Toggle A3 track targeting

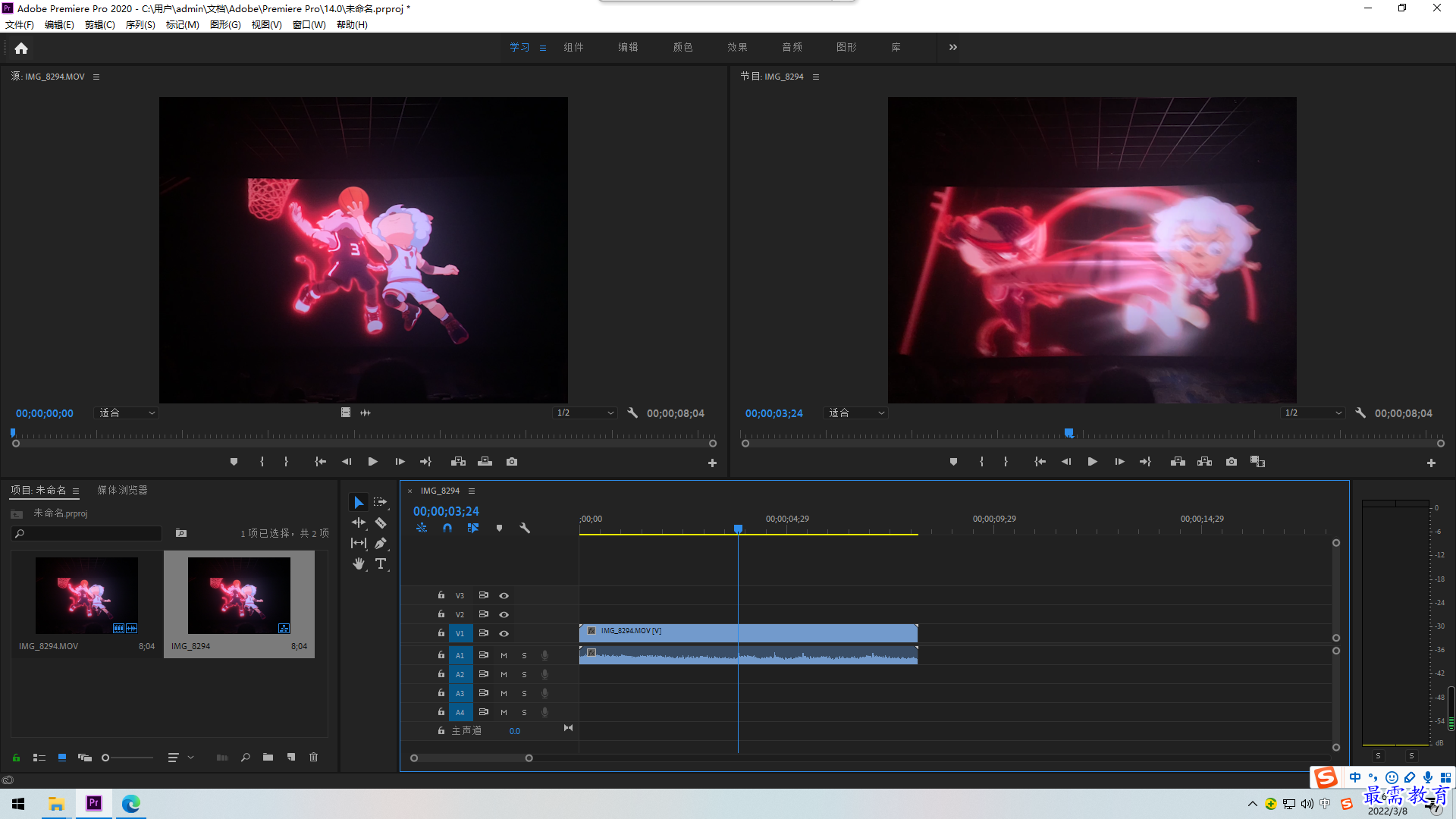click(460, 693)
